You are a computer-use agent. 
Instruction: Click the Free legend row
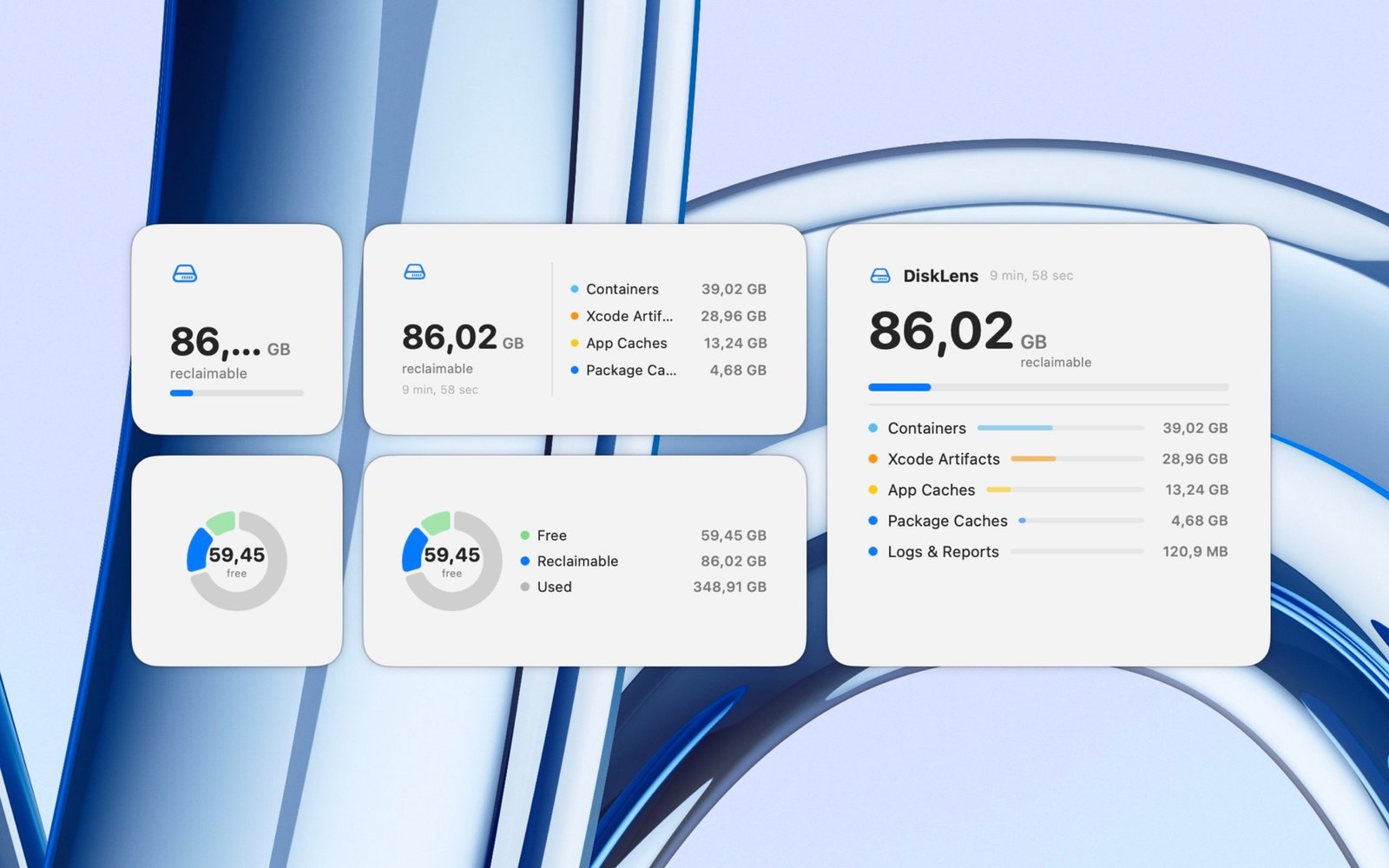coord(643,536)
